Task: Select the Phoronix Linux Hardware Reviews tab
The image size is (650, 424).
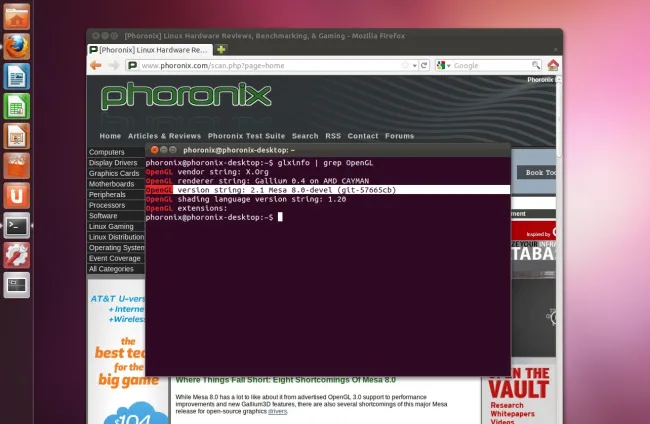Action: click(x=150, y=50)
